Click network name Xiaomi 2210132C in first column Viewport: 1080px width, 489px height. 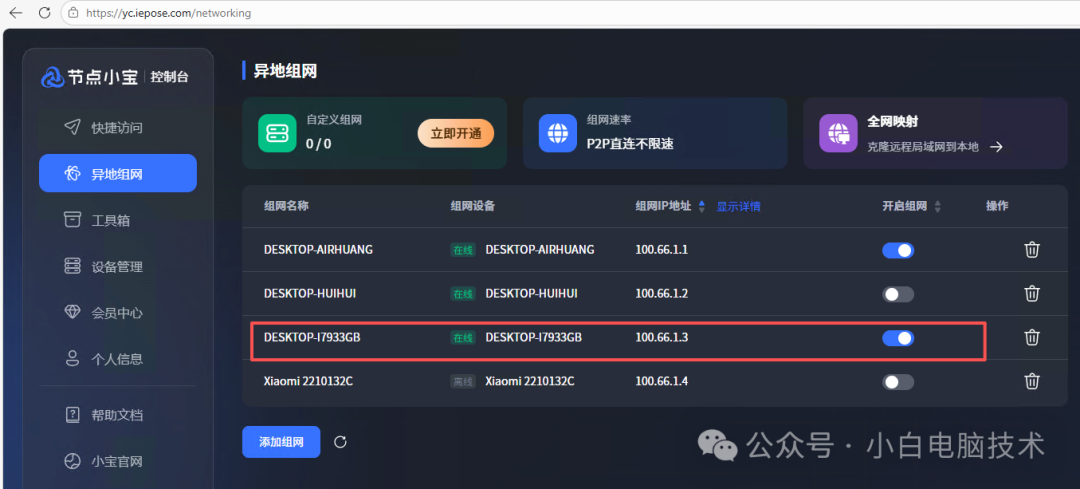(309, 381)
